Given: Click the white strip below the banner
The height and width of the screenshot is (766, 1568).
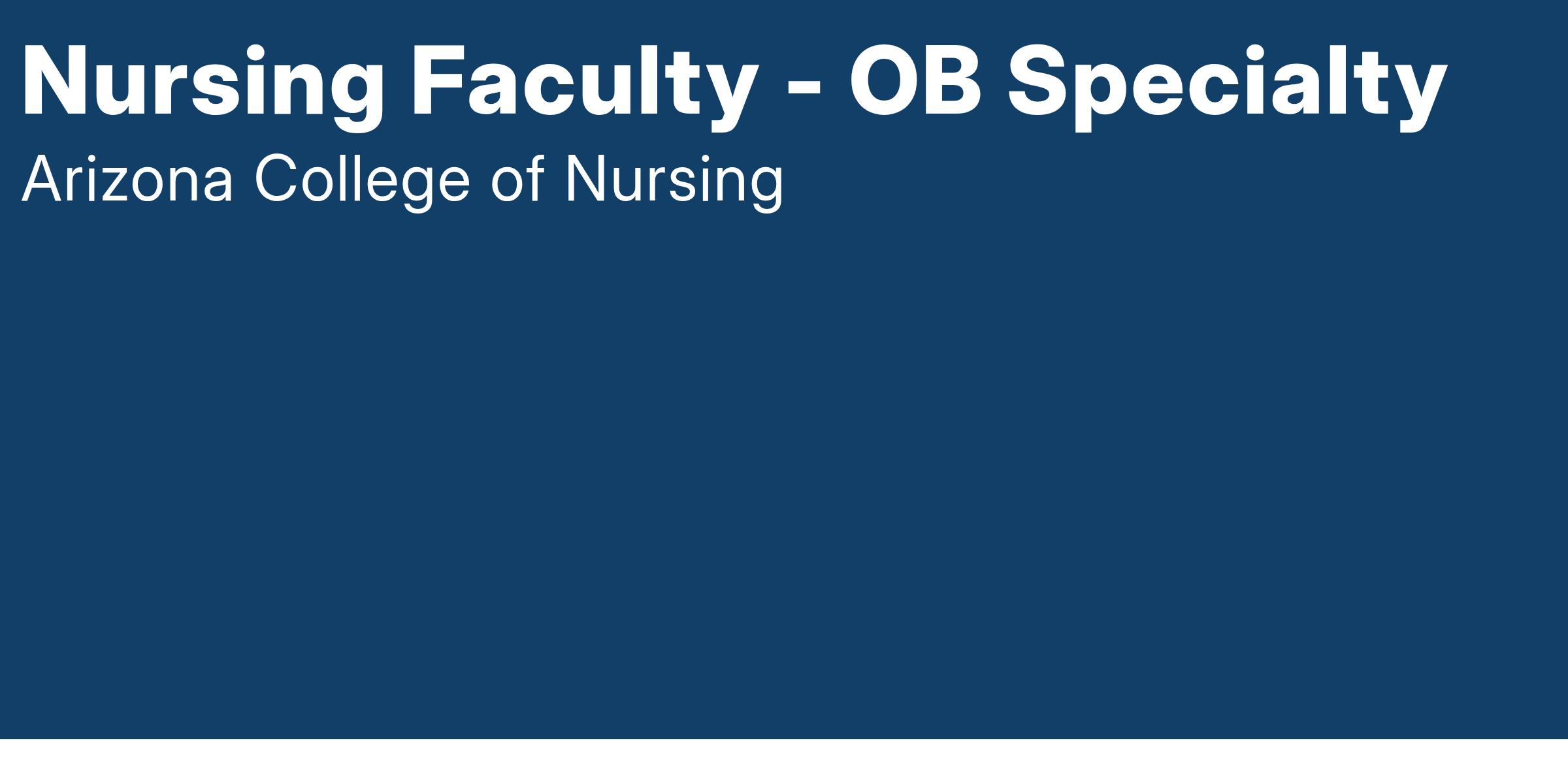Looking at the screenshot, I should pyautogui.click(x=784, y=753).
